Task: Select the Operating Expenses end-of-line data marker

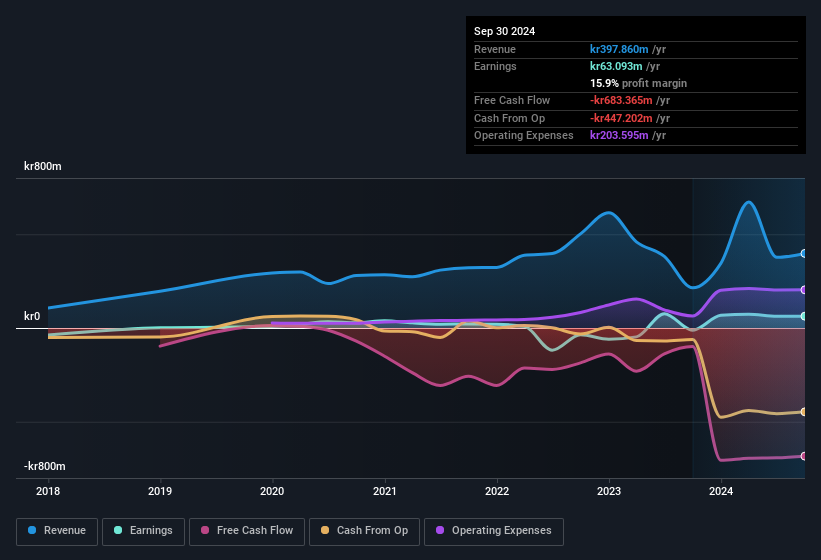Action: pos(804,290)
